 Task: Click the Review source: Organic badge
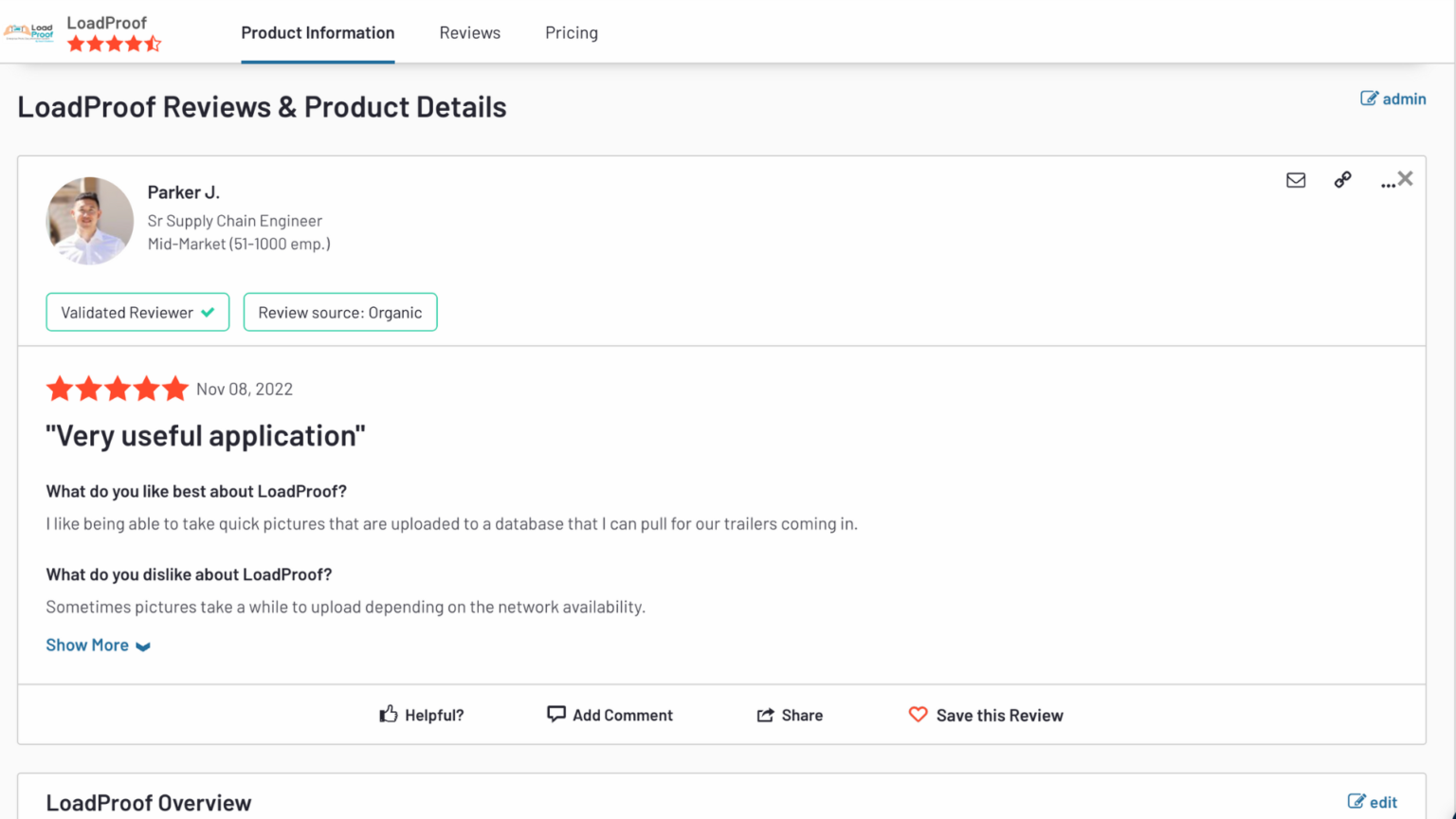click(340, 312)
